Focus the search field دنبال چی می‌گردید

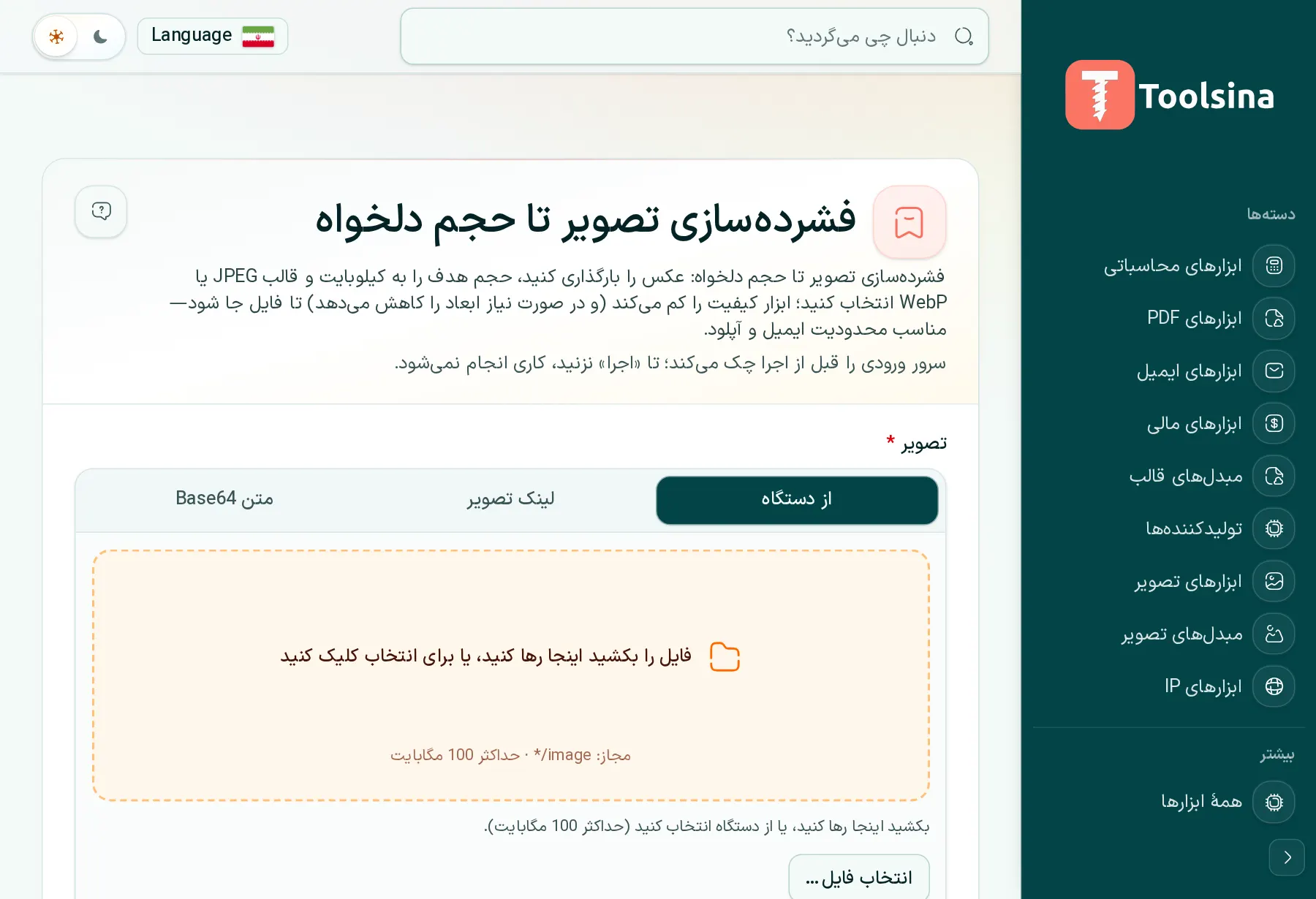tap(695, 37)
